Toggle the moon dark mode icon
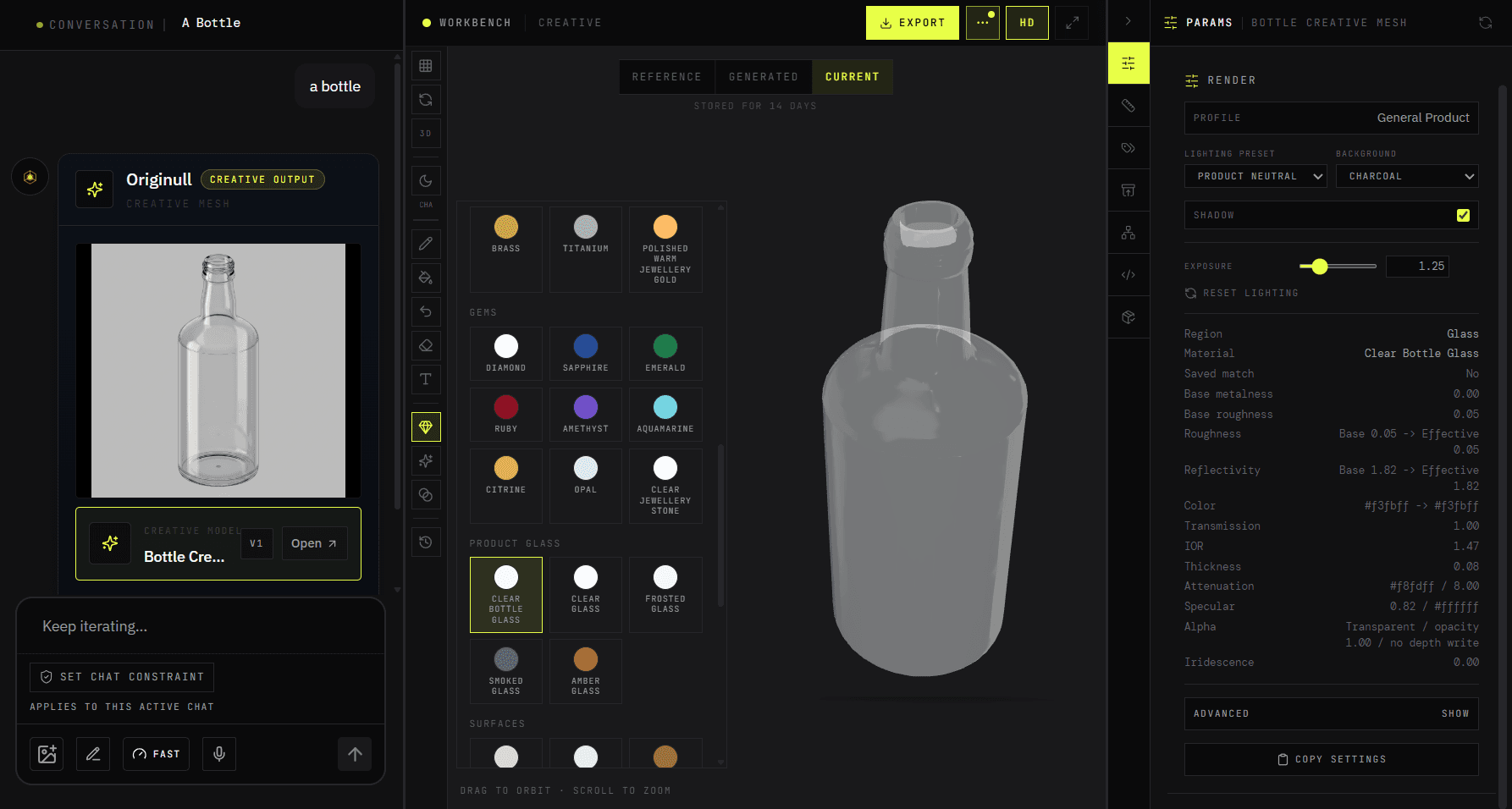 pos(426,180)
